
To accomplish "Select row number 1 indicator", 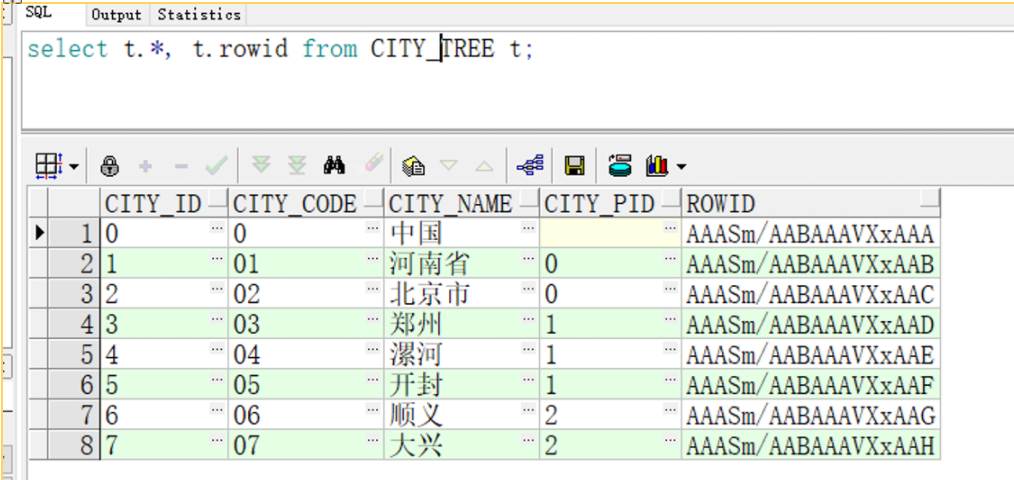I will 74,233.
